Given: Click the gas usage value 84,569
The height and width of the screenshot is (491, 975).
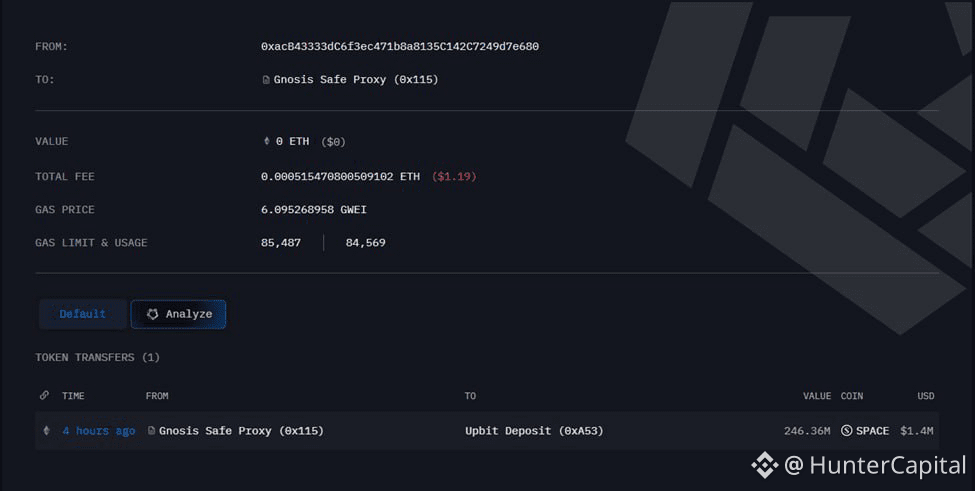Looking at the screenshot, I should (366, 242).
